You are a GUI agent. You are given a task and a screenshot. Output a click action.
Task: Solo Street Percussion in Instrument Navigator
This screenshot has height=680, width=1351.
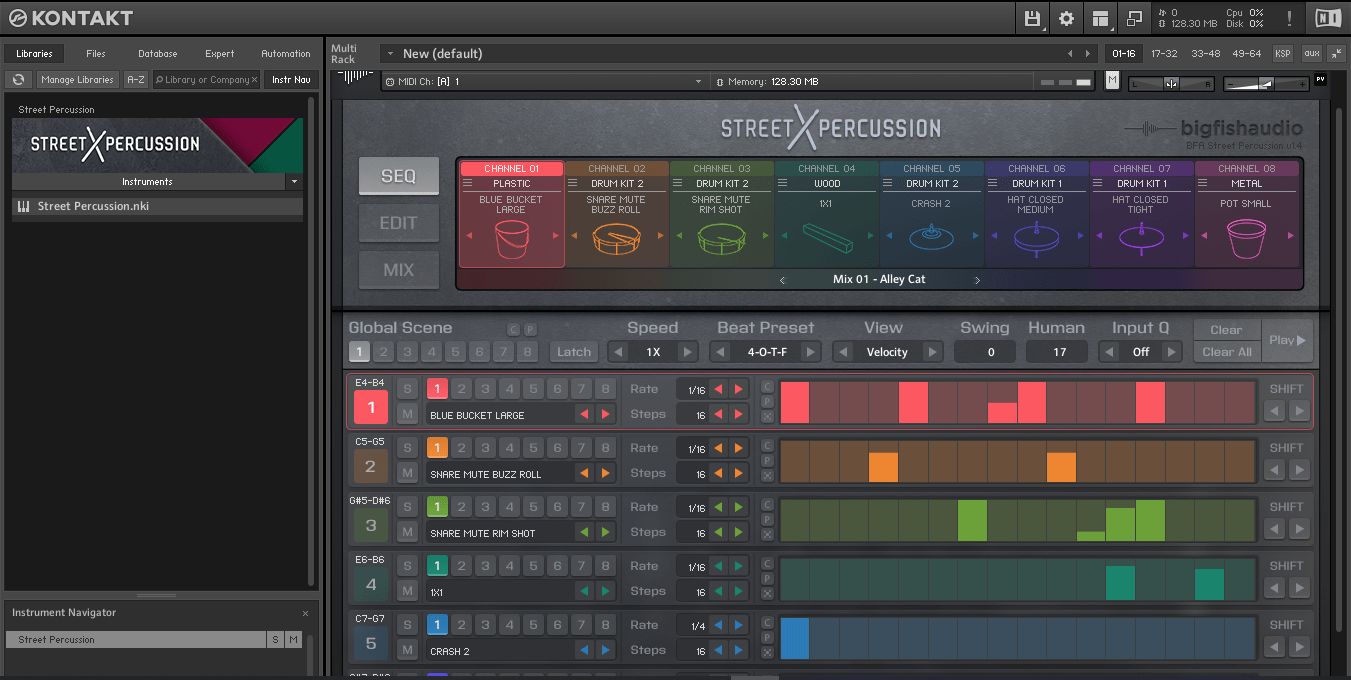[x=275, y=639]
